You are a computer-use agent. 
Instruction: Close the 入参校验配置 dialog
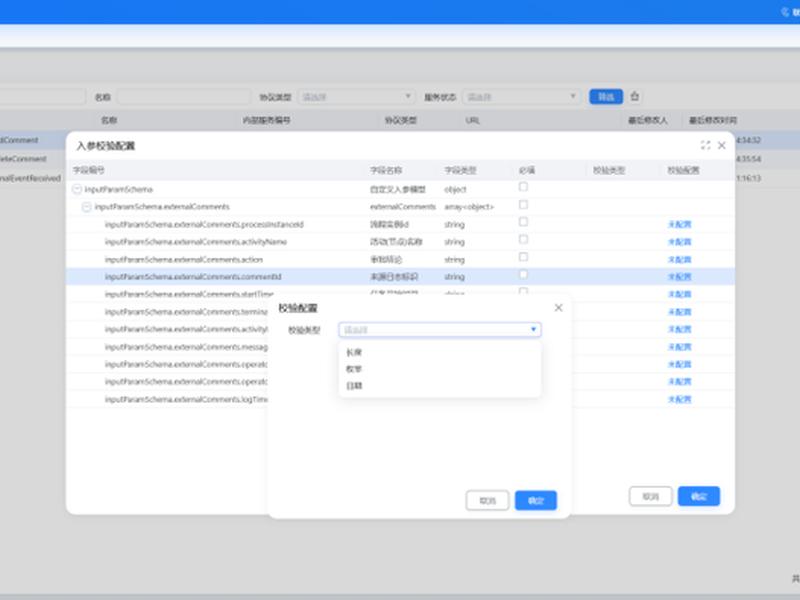pyautogui.click(x=721, y=145)
